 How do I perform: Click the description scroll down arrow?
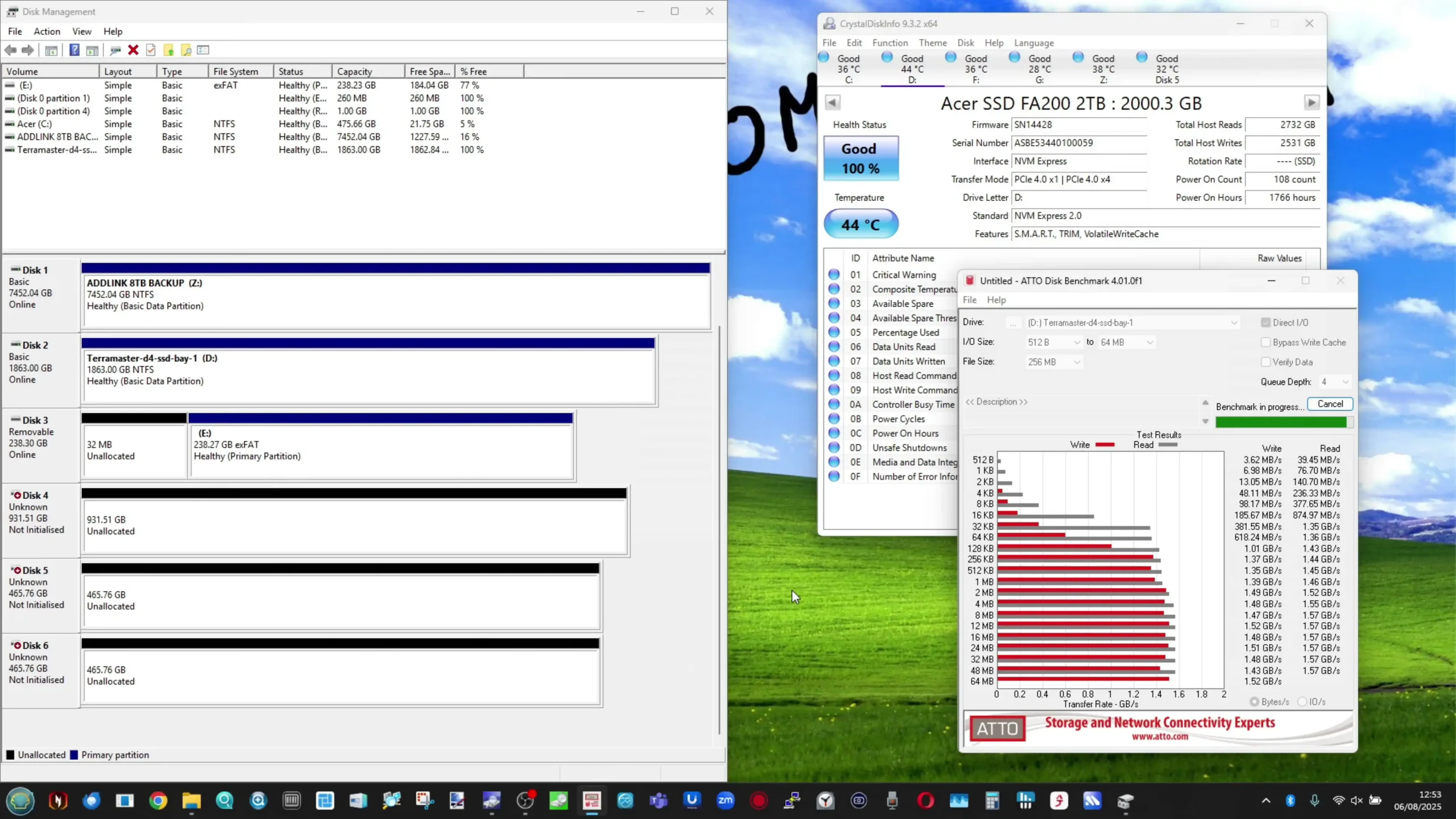click(x=1205, y=421)
